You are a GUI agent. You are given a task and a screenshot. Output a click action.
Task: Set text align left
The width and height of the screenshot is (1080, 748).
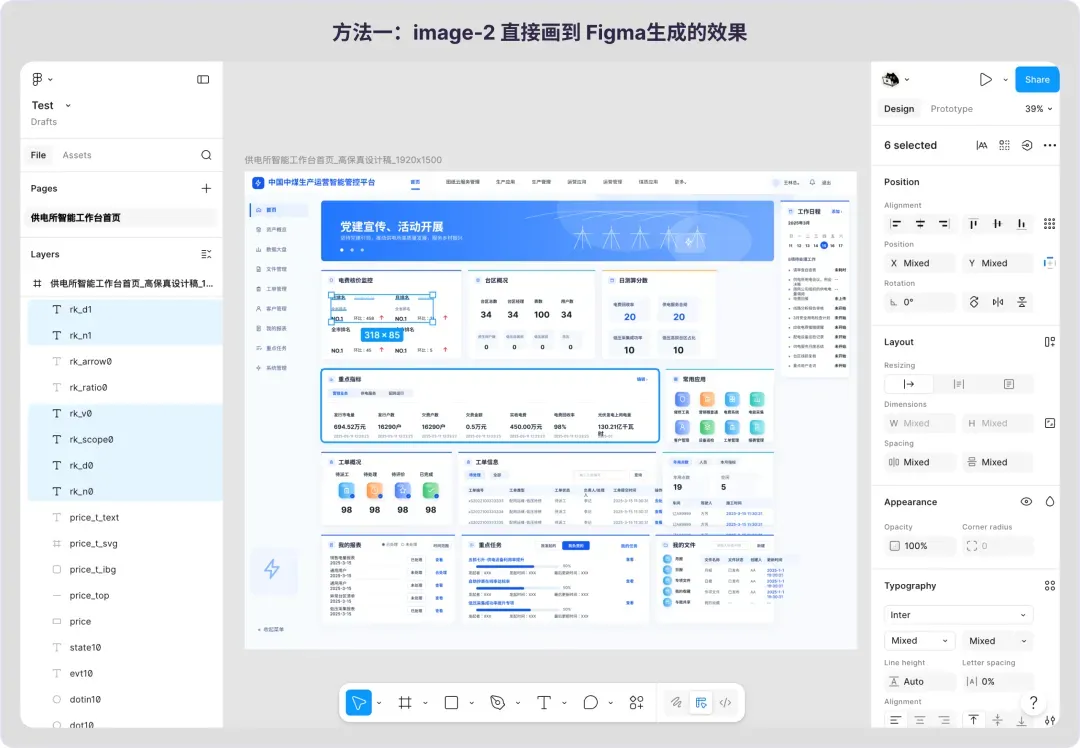pos(895,720)
